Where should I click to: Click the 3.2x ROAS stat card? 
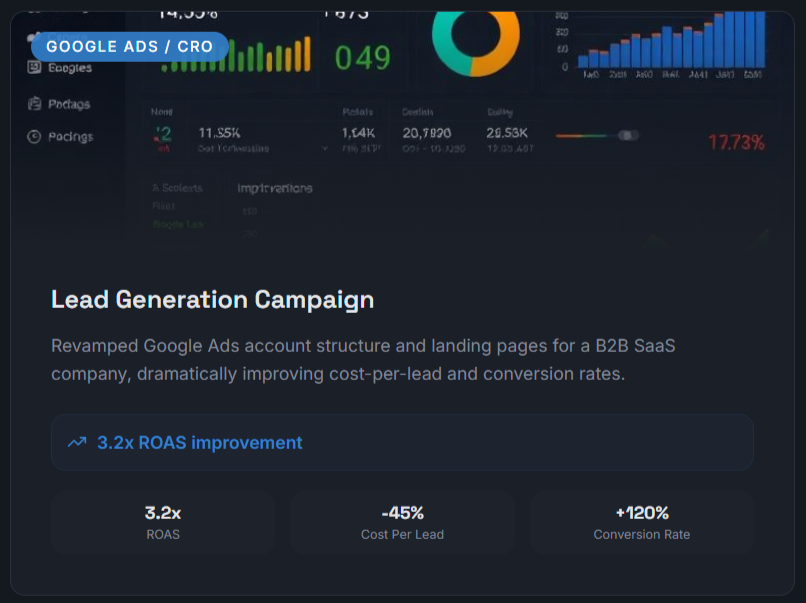tap(163, 523)
